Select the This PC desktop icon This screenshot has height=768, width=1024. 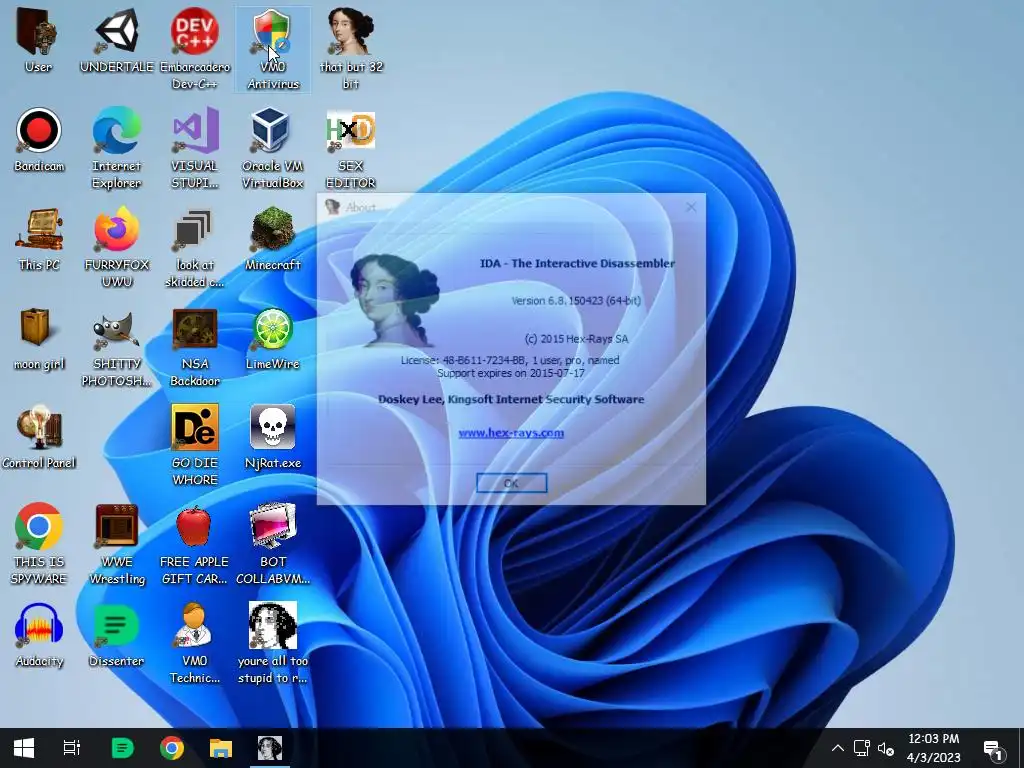pyautogui.click(x=39, y=238)
